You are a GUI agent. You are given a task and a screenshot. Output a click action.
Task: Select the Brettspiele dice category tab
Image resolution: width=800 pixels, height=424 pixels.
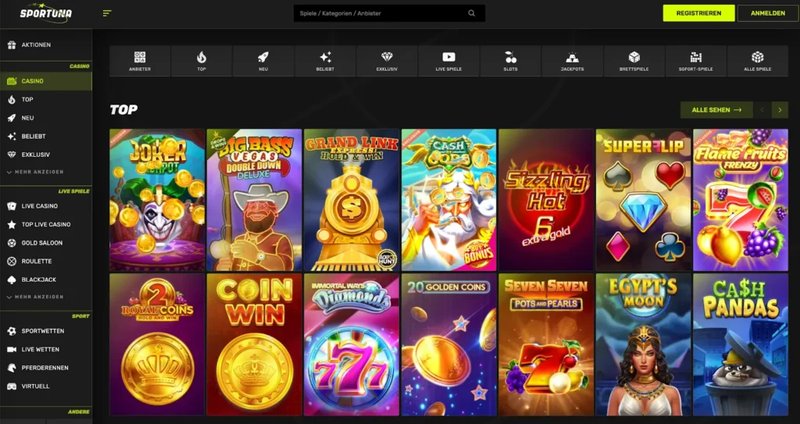(634, 61)
